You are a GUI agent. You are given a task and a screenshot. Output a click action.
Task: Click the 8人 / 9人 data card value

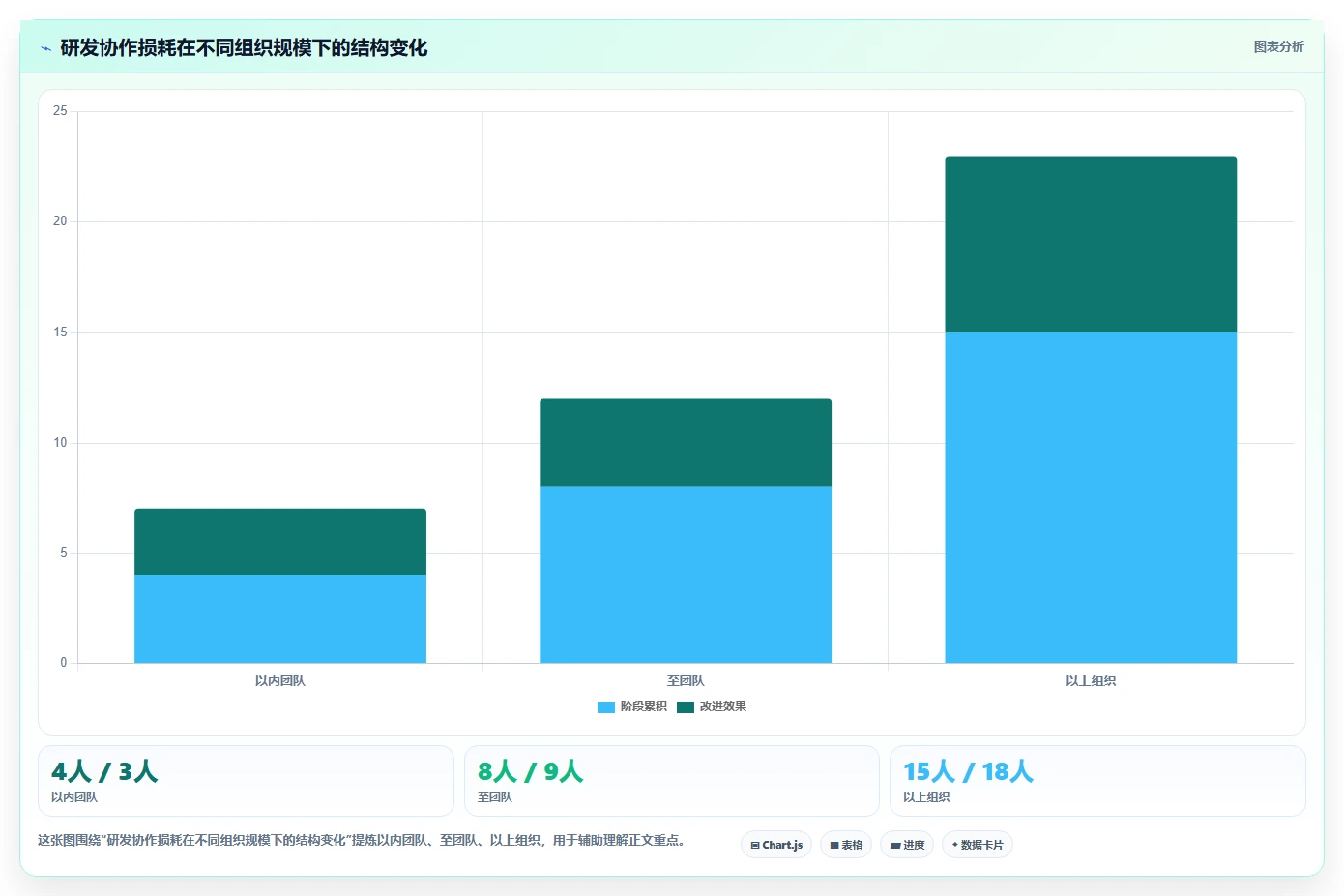(531, 771)
